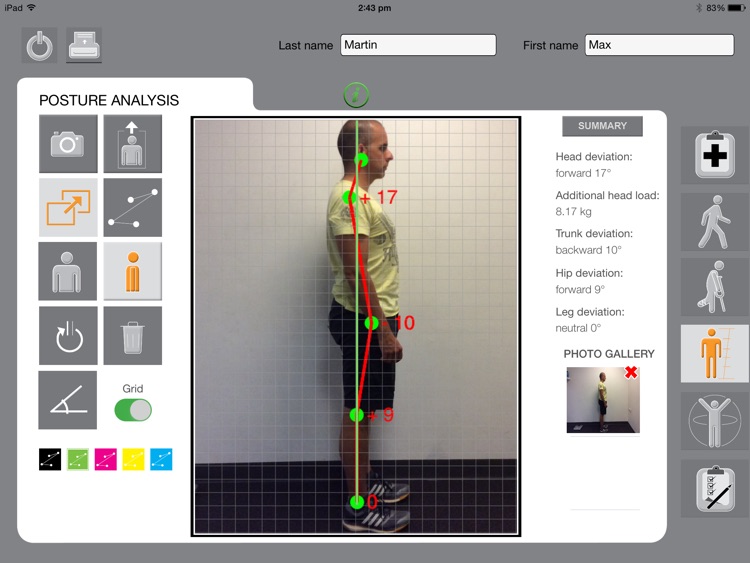Click the trash bin delete icon

click(x=132, y=336)
